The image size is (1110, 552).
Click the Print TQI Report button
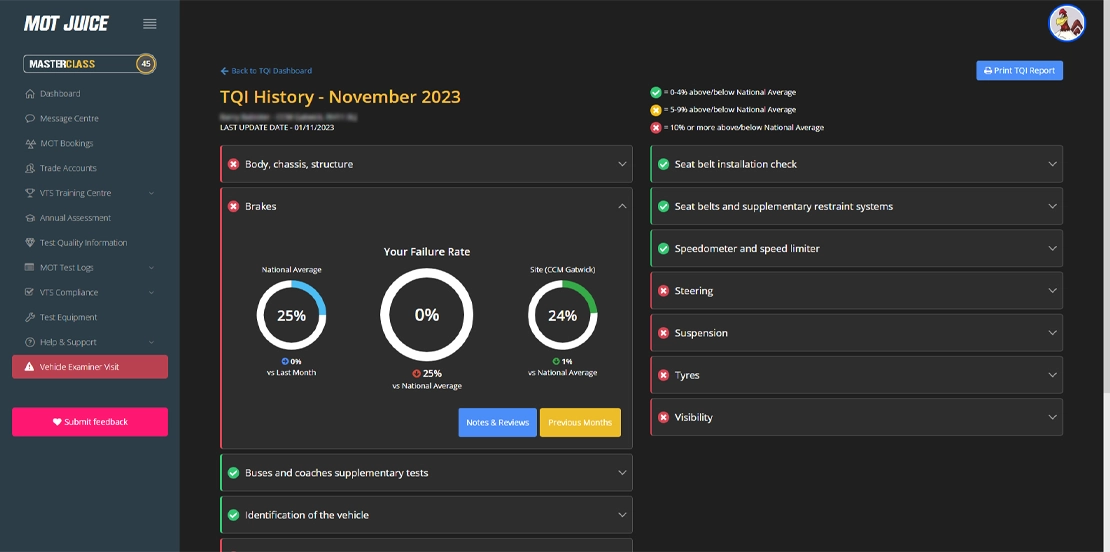pos(1019,70)
